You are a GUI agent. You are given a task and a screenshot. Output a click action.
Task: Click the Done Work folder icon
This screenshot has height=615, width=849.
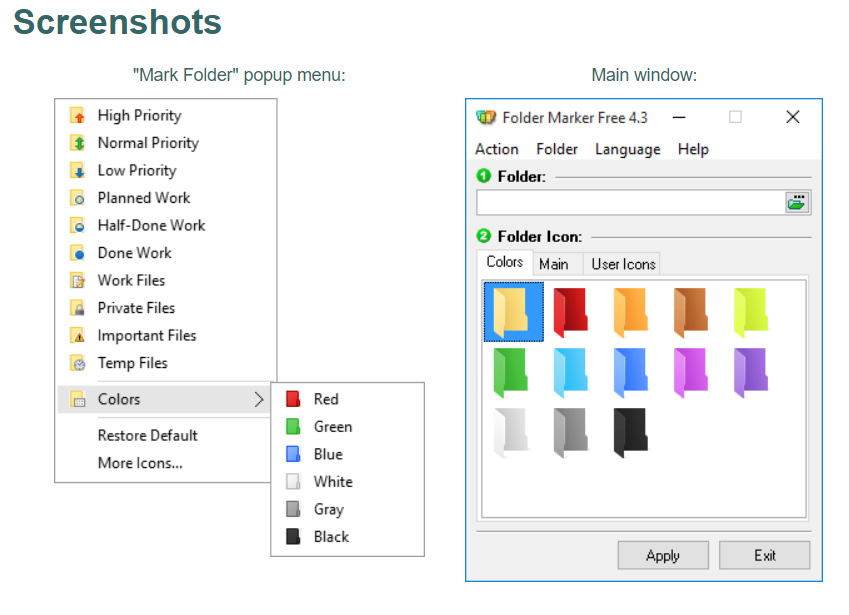pos(78,253)
